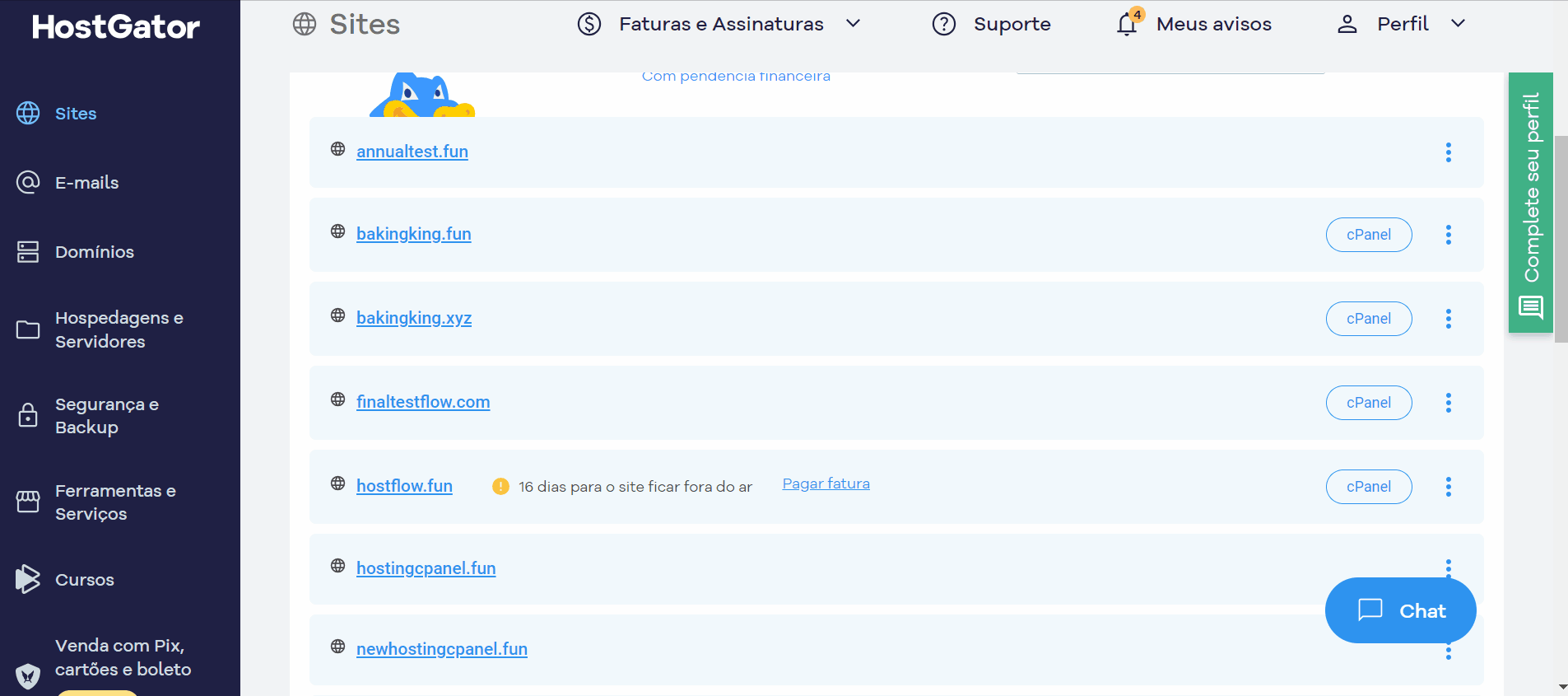Click the globe icon next to bakingking.xyz
The width and height of the screenshot is (1568, 696).
click(x=337, y=315)
